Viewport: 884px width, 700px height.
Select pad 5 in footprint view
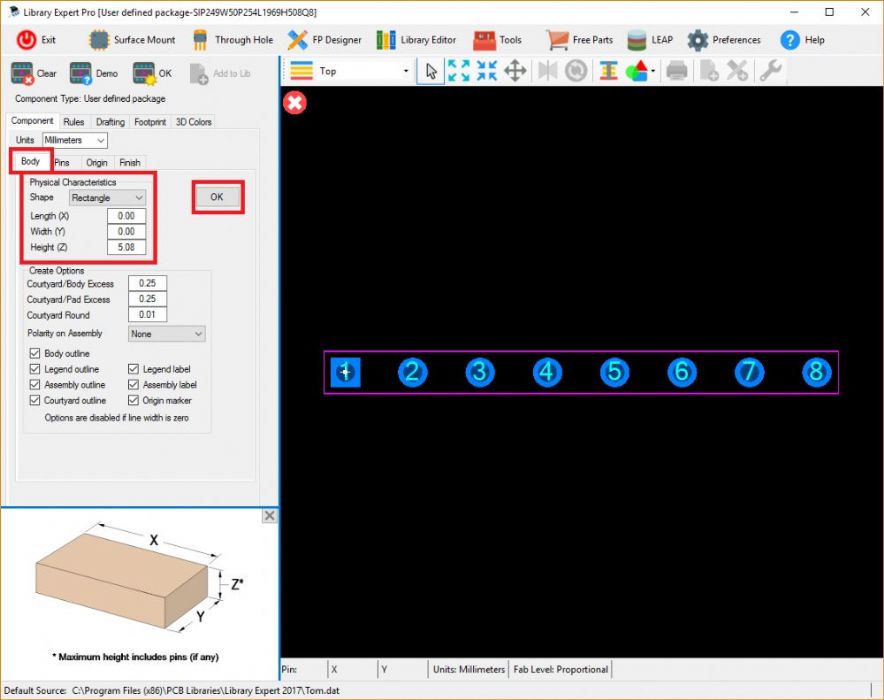coord(615,372)
